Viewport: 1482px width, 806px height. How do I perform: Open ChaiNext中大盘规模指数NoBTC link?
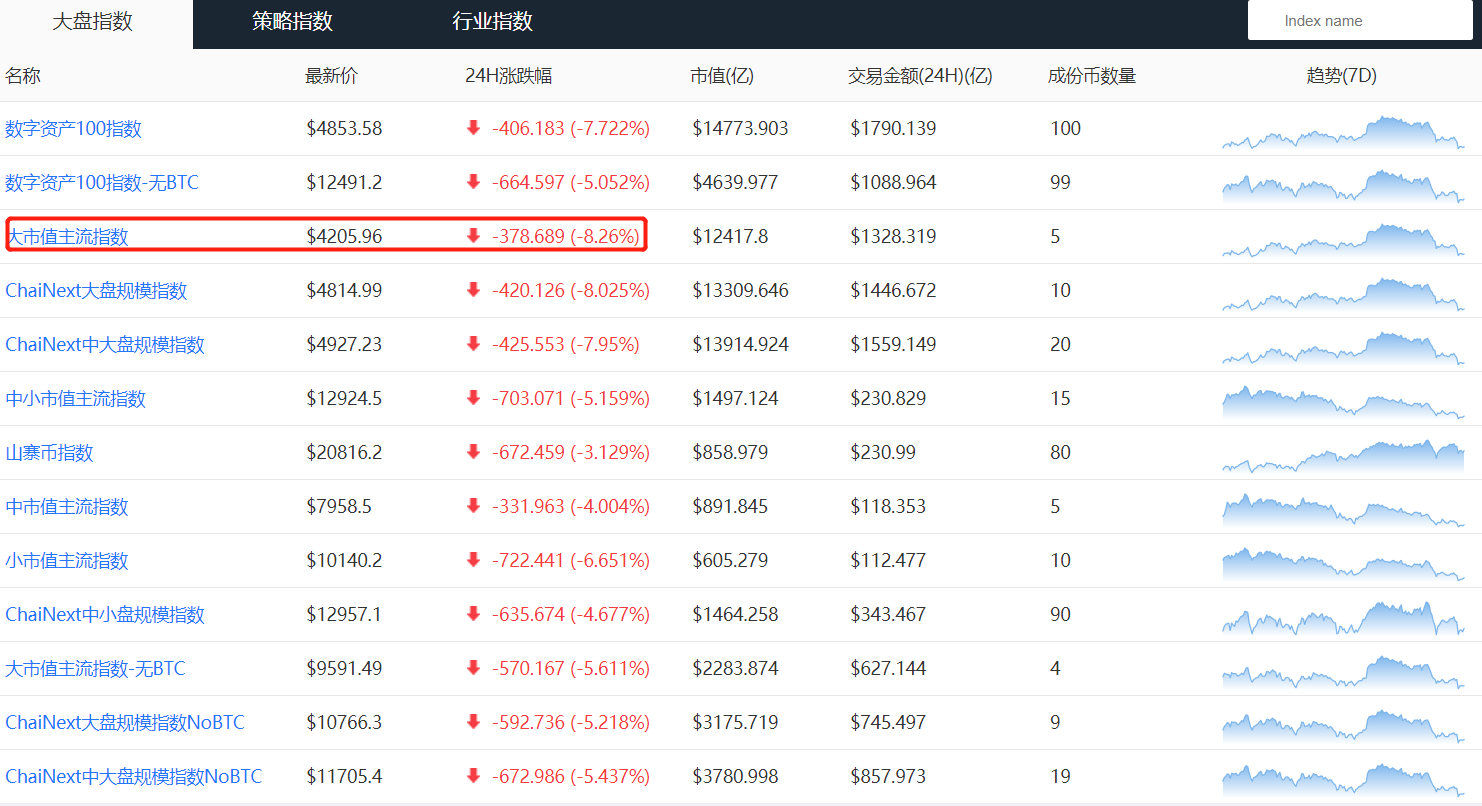134,776
